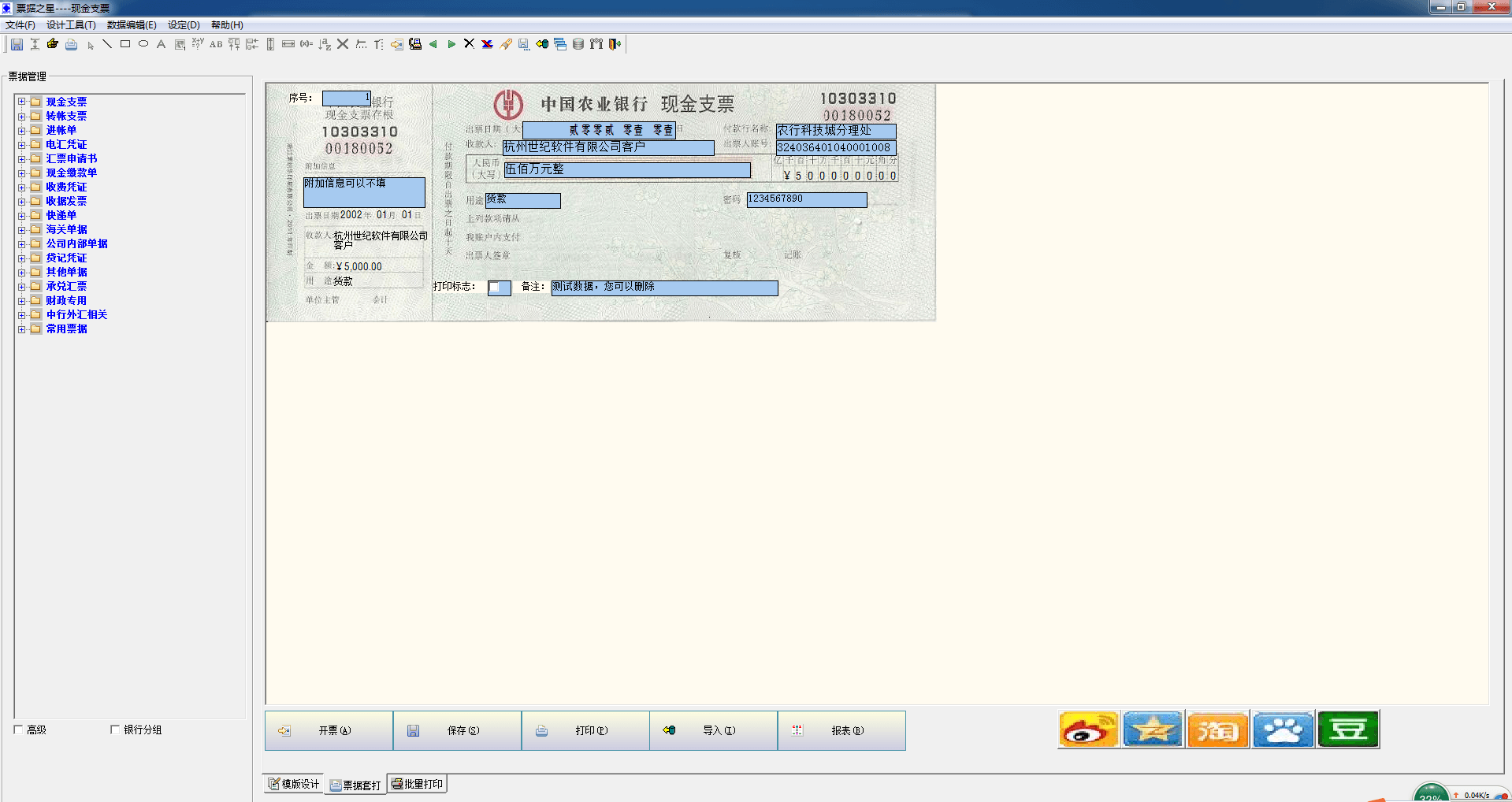Image resolution: width=1512 pixels, height=802 pixels.
Task: Open the 设计工具(T) menu
Action: [x=71, y=25]
